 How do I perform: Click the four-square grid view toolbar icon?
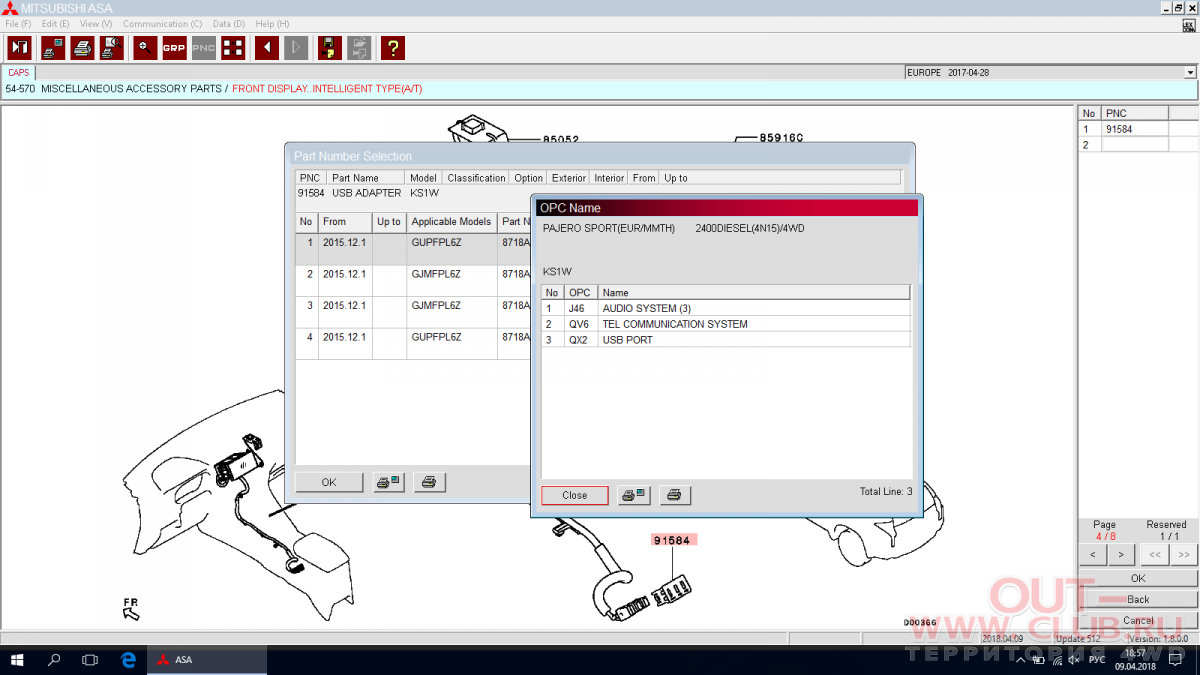pos(233,47)
